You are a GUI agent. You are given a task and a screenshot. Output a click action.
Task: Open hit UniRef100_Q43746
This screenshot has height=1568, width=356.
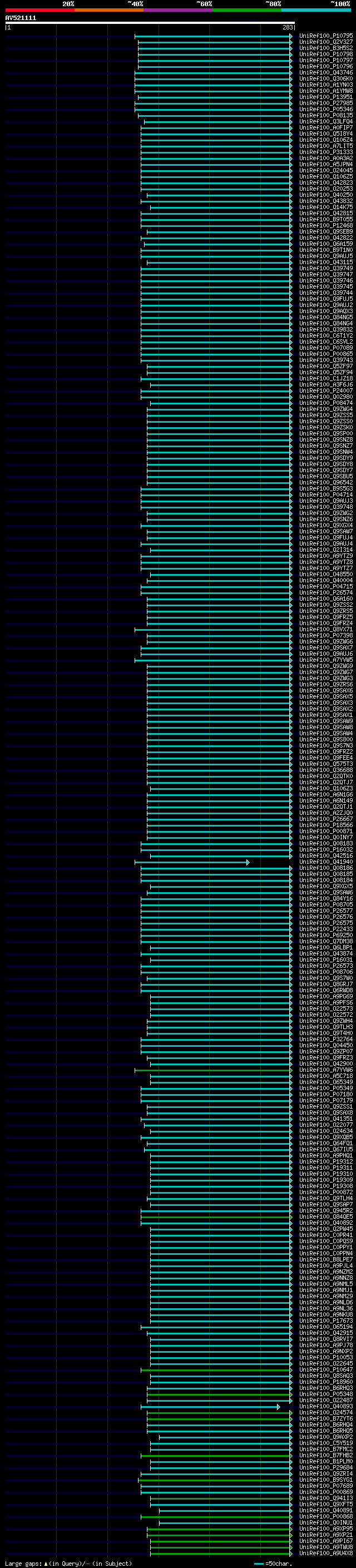click(326, 72)
